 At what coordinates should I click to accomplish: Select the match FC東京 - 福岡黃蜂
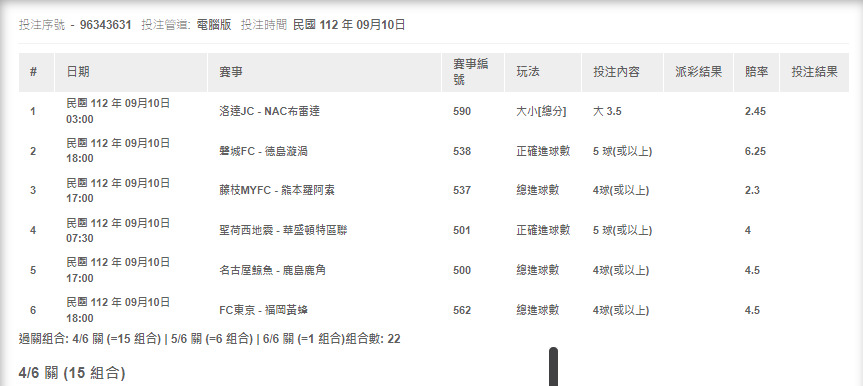(x=263, y=310)
